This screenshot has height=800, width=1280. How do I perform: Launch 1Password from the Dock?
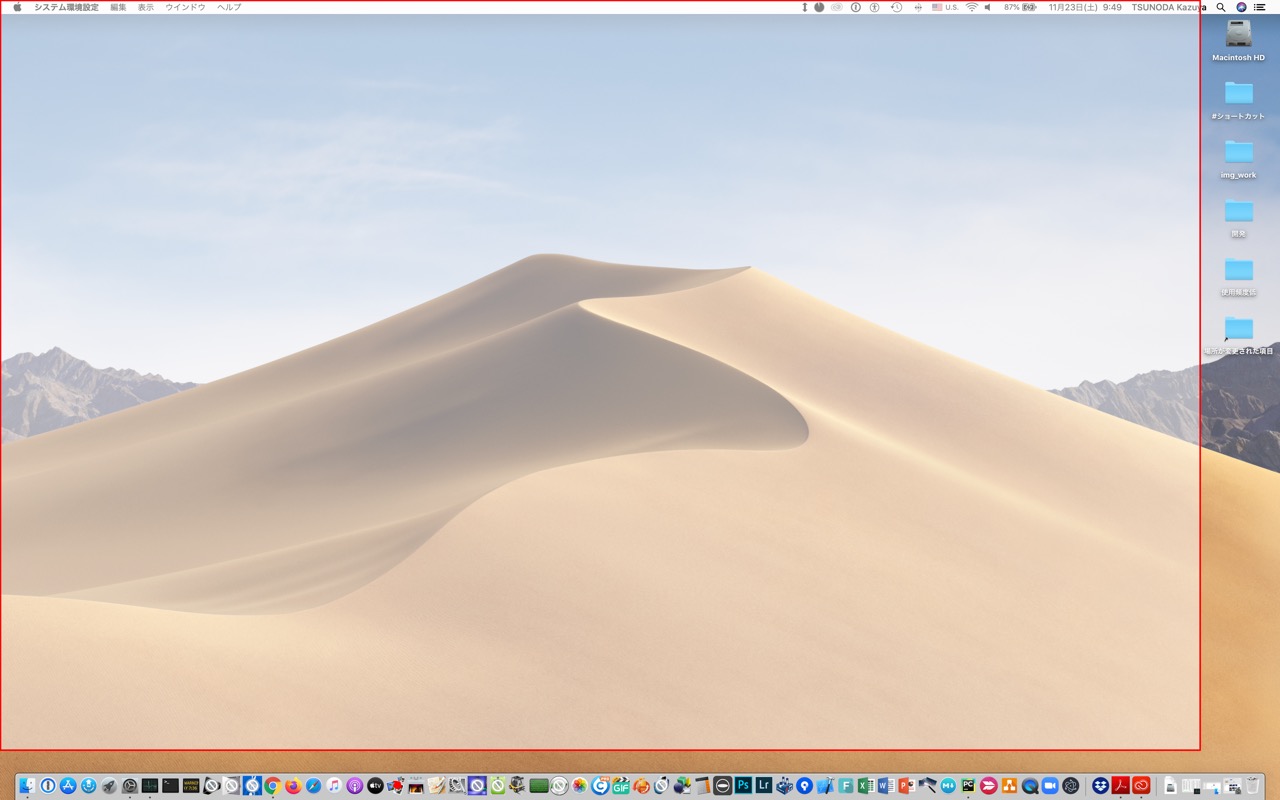coord(48,786)
